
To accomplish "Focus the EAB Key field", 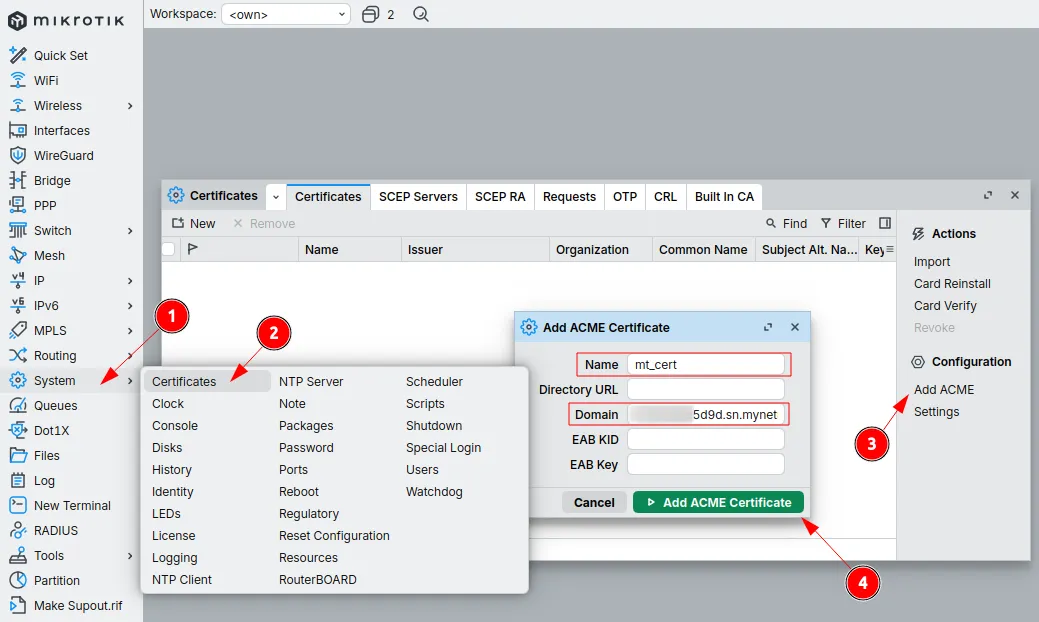I will pyautogui.click(x=706, y=464).
